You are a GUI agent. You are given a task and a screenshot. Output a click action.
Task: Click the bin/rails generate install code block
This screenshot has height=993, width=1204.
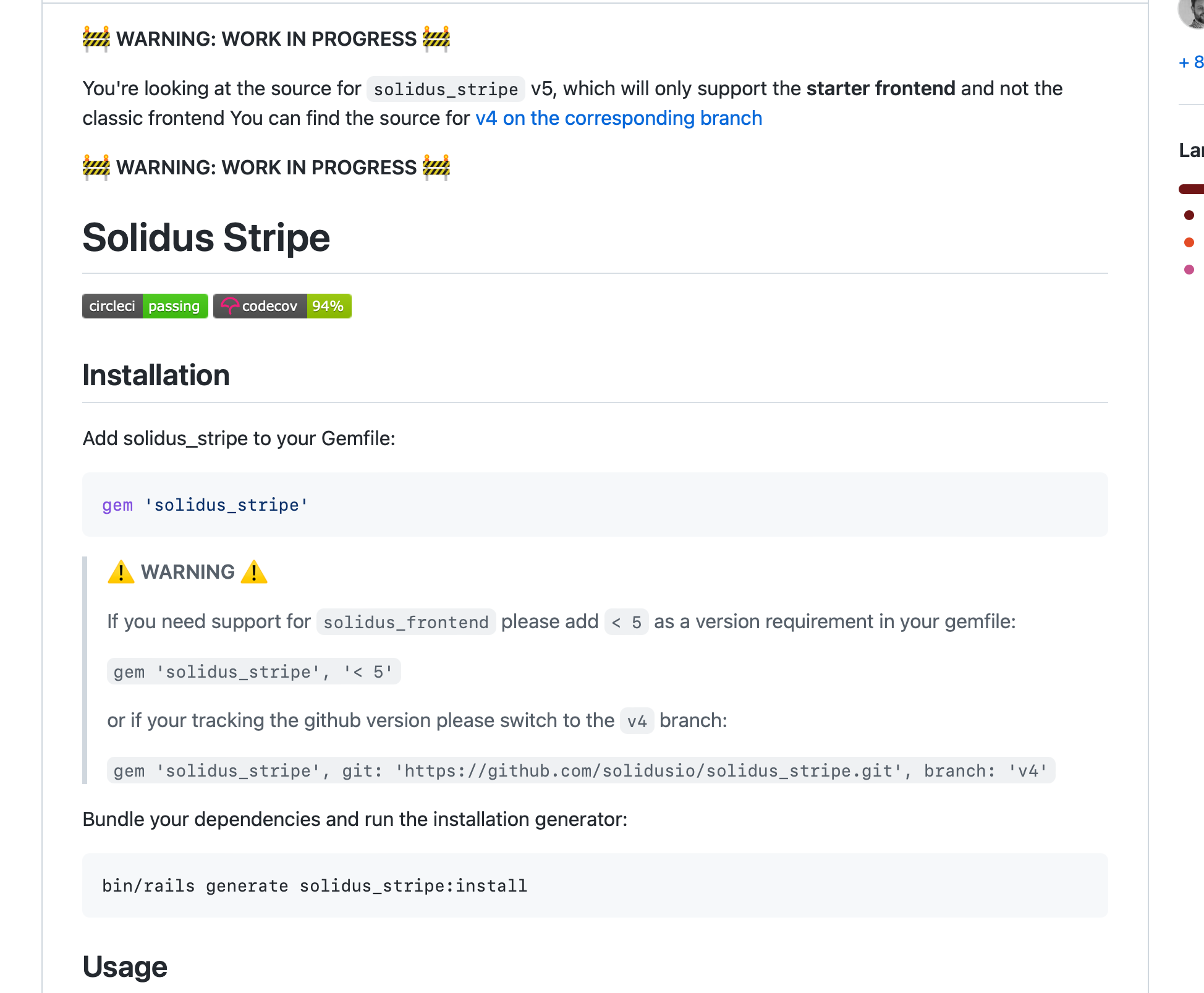595,885
